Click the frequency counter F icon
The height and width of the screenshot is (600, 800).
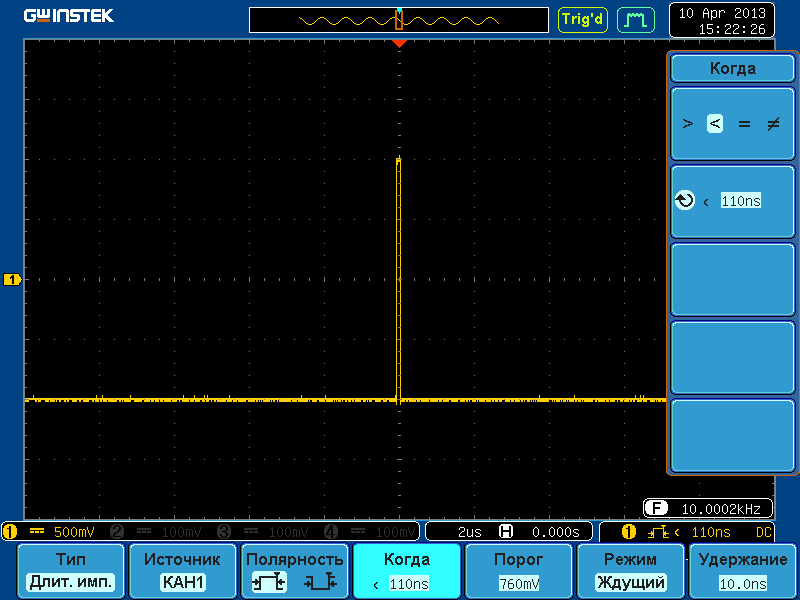655,508
